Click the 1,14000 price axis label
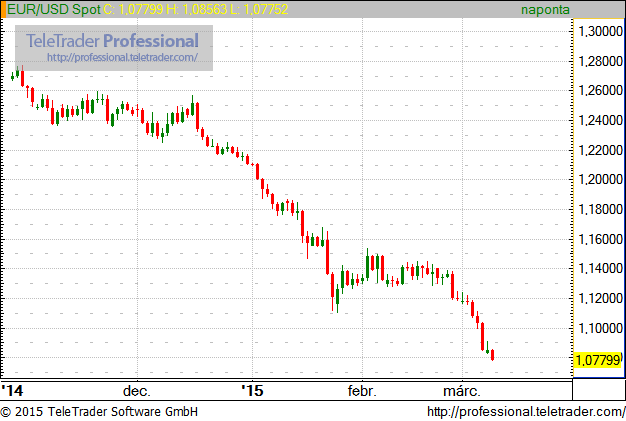This screenshot has width=626, height=421. [x=600, y=269]
